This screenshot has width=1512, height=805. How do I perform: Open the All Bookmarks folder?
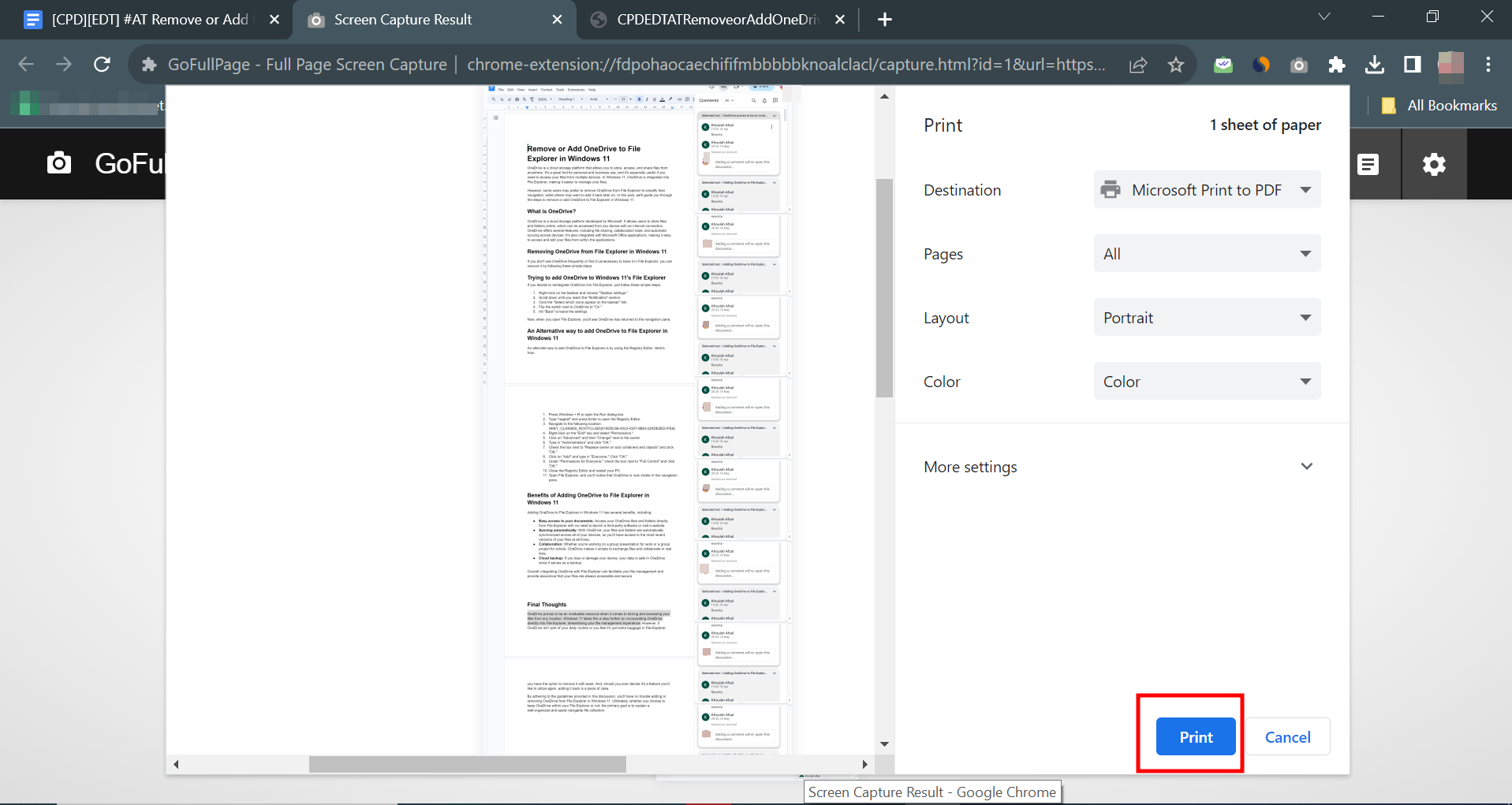1439,106
